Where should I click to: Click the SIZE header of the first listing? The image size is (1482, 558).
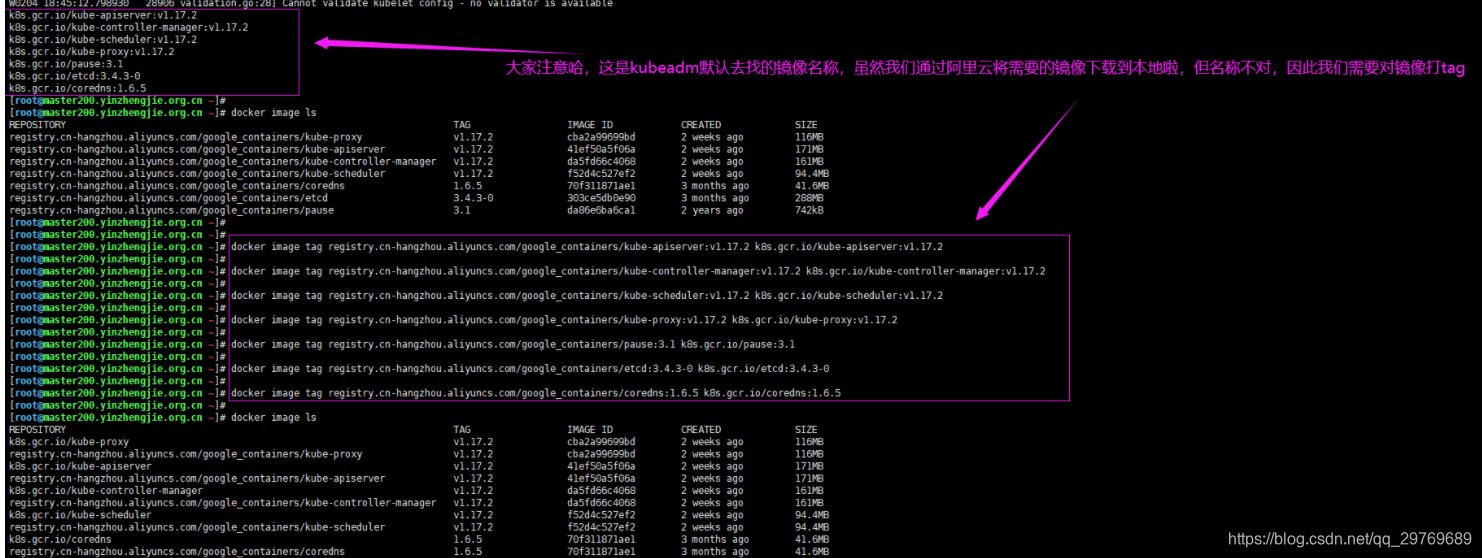pyautogui.click(x=806, y=125)
